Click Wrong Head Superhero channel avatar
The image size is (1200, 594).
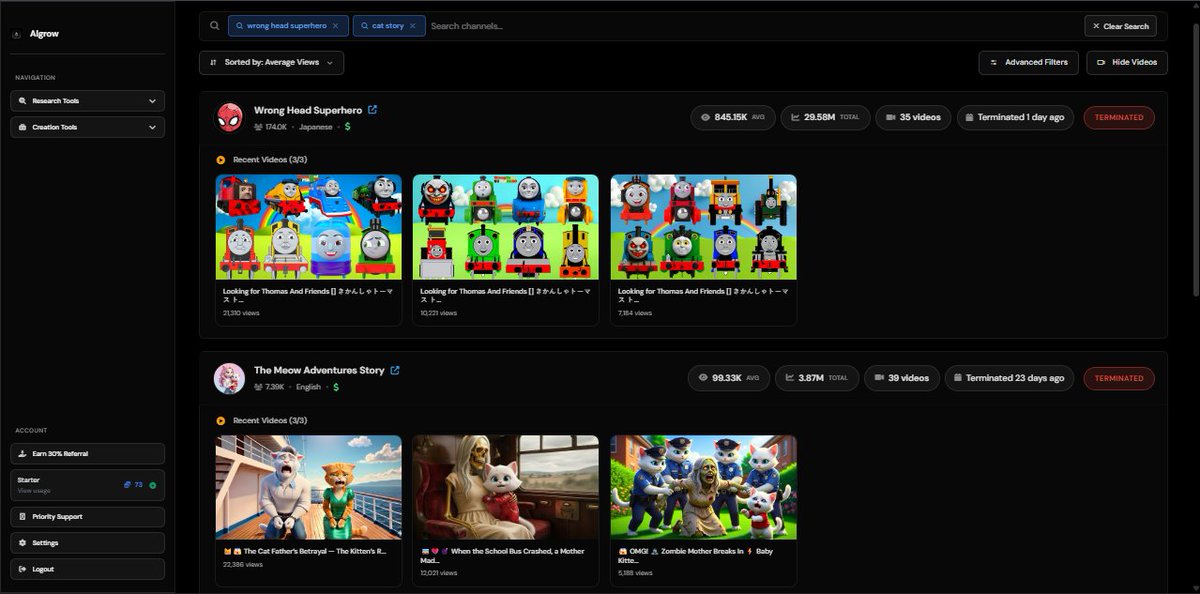(x=229, y=118)
